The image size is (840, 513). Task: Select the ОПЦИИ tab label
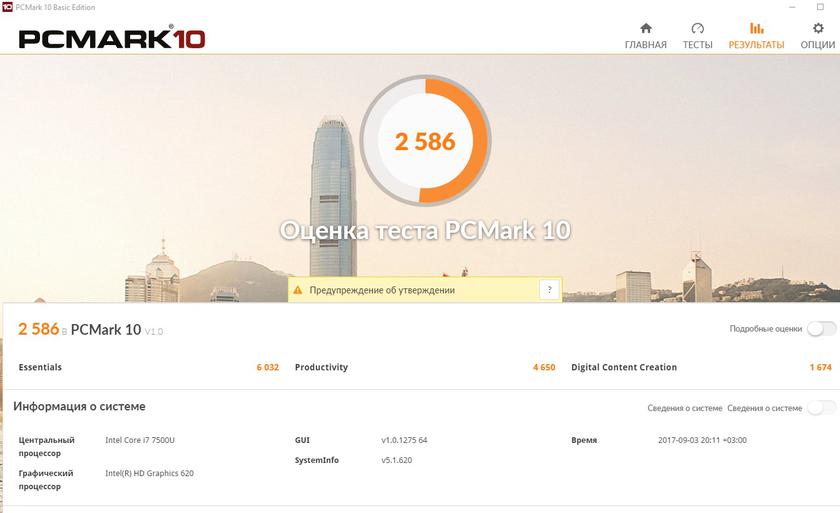click(x=818, y=45)
